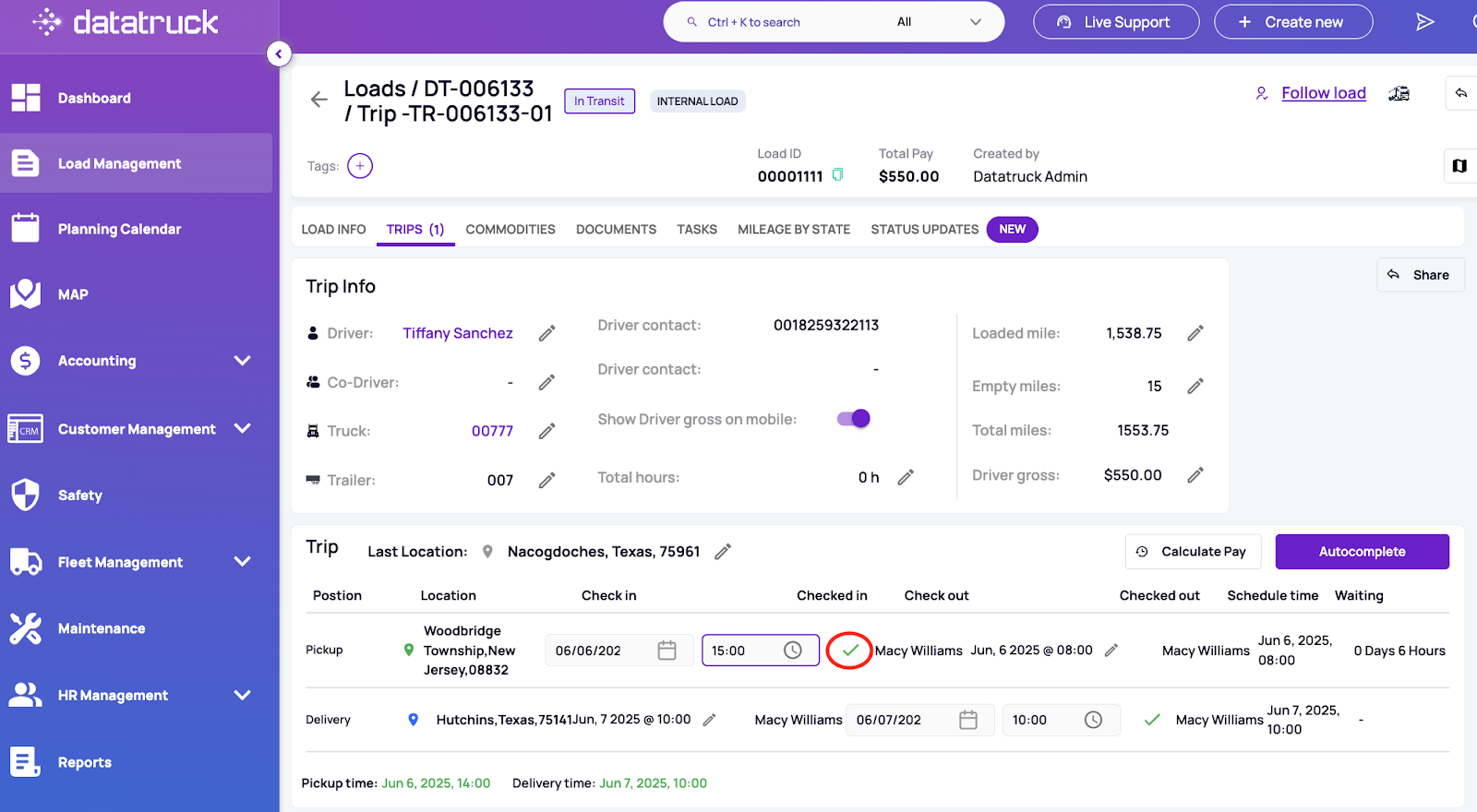The image size is (1477, 812).
Task: Click the Fleet Management truck icon
Action: (x=25, y=562)
